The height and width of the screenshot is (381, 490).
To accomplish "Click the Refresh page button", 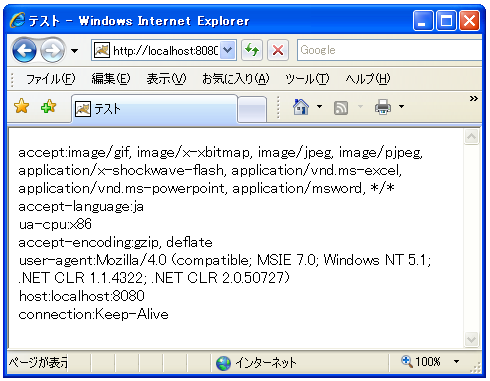I will pyautogui.click(x=252, y=50).
